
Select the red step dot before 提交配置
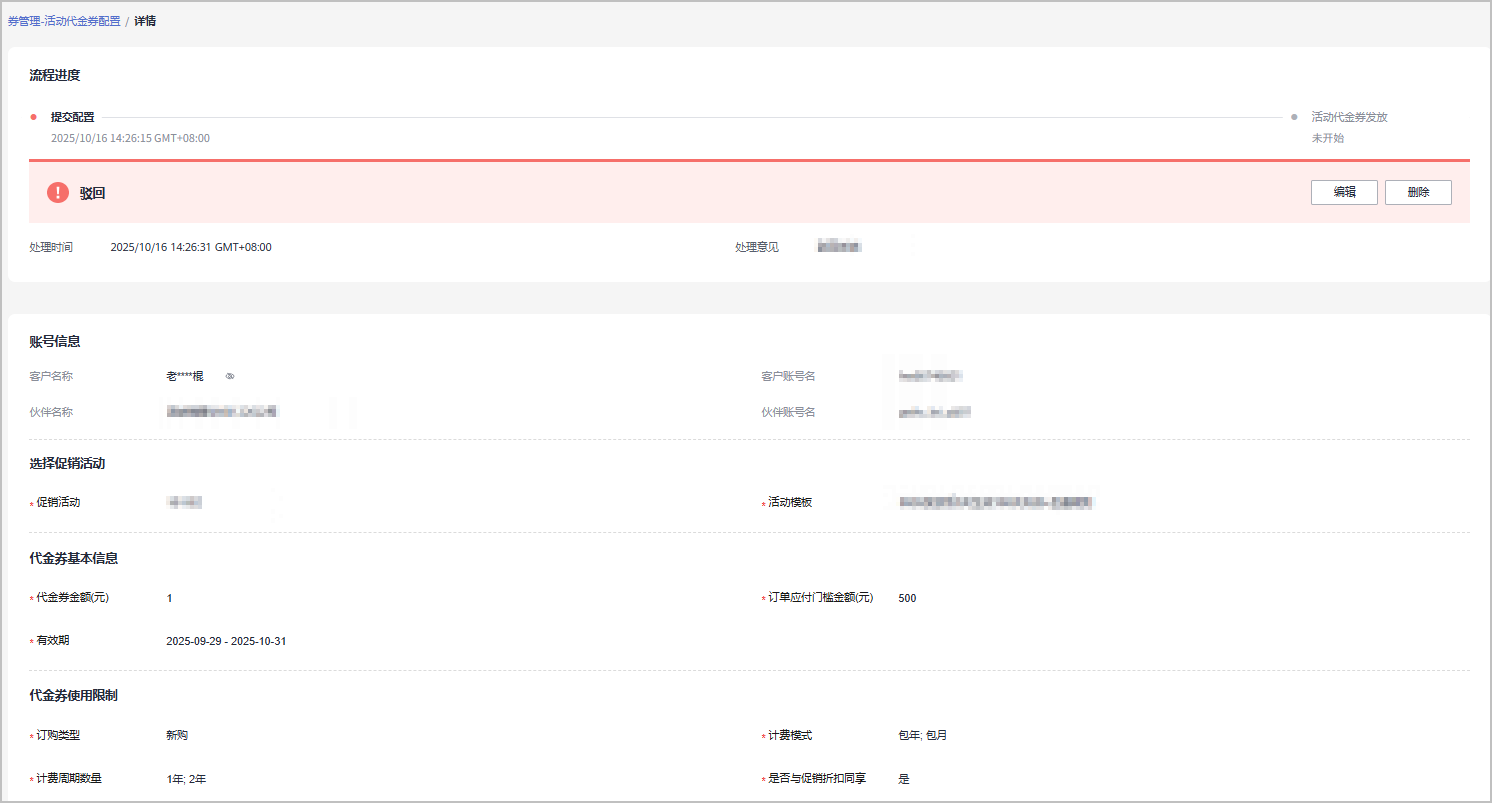33,117
